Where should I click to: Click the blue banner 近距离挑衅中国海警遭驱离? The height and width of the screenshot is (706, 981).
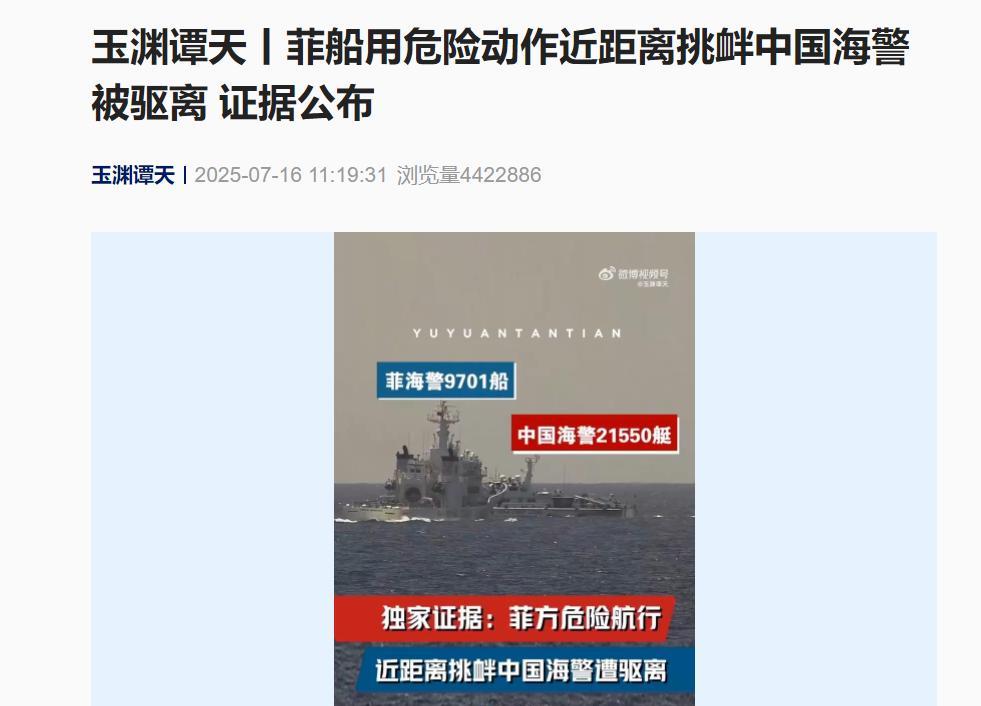pyautogui.click(x=521, y=670)
